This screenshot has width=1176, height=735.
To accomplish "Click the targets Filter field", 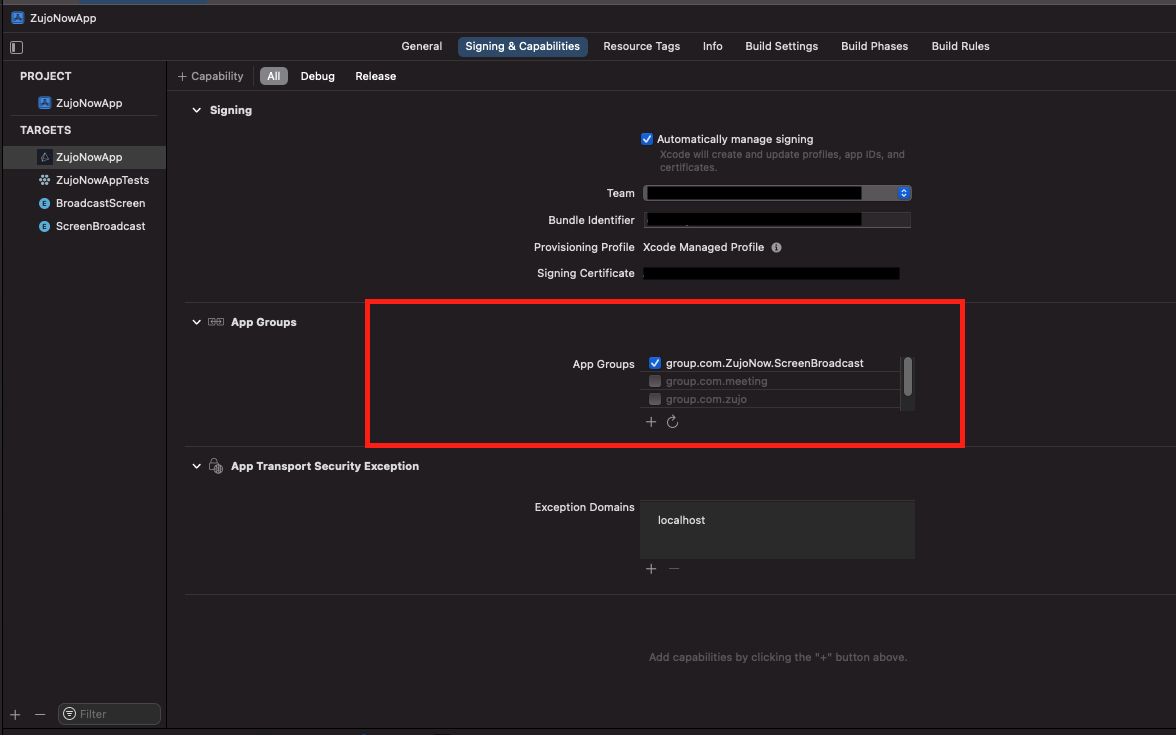I will click(110, 714).
